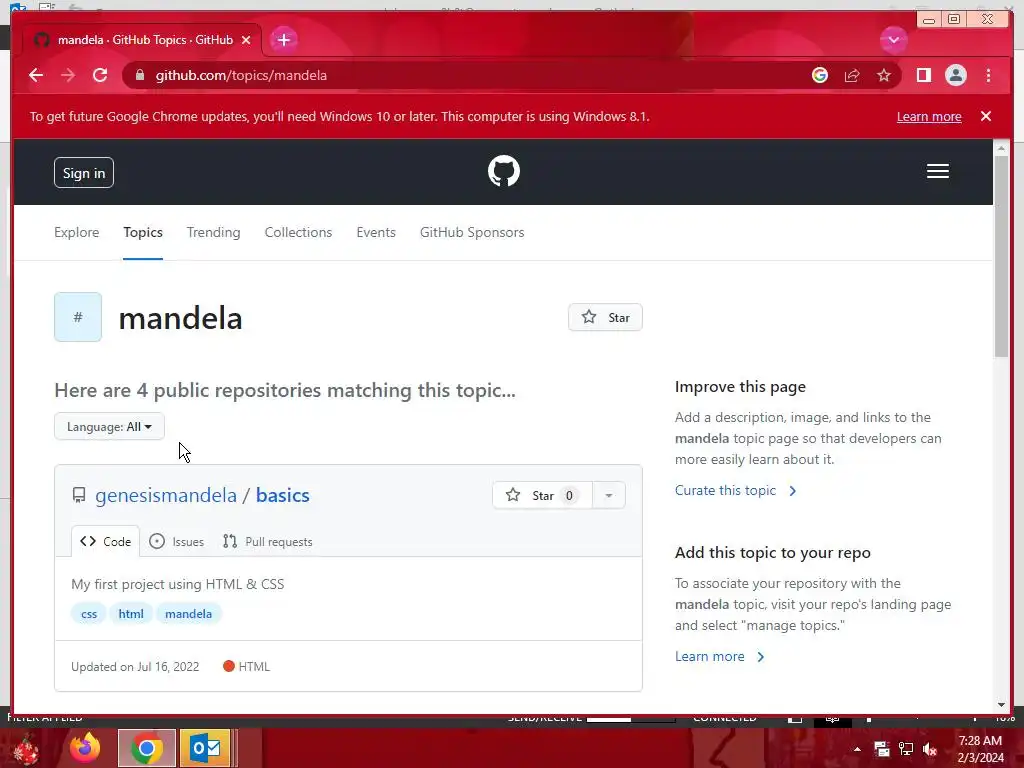Show hidden system tray icons

coord(857,749)
